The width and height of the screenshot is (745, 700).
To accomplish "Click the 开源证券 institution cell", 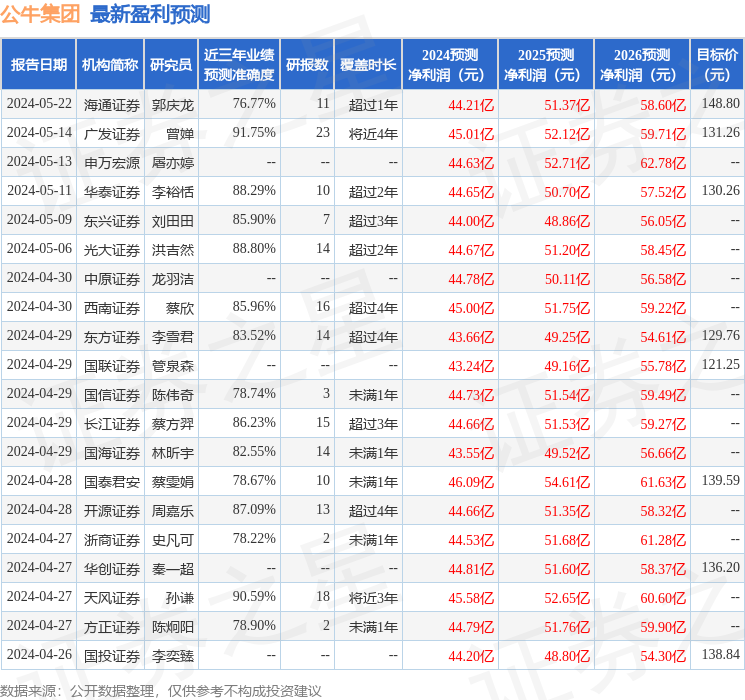I will [x=112, y=511].
